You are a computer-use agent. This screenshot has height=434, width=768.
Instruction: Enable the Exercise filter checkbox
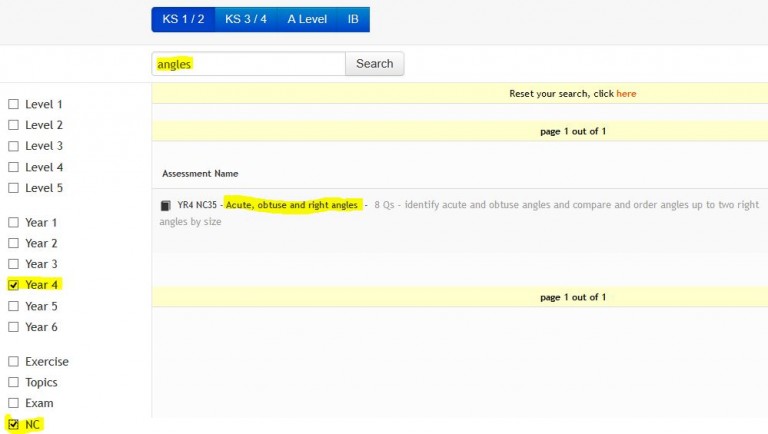[13, 362]
